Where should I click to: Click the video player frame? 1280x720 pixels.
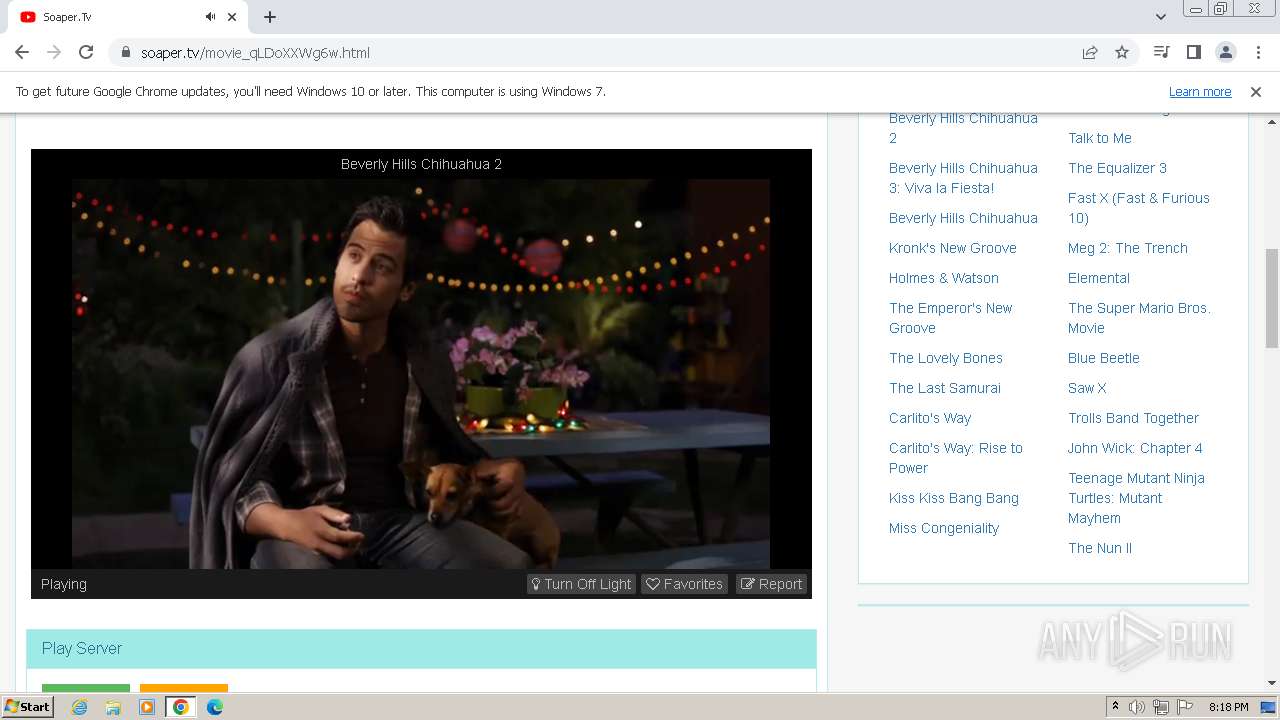pyautogui.click(x=421, y=374)
